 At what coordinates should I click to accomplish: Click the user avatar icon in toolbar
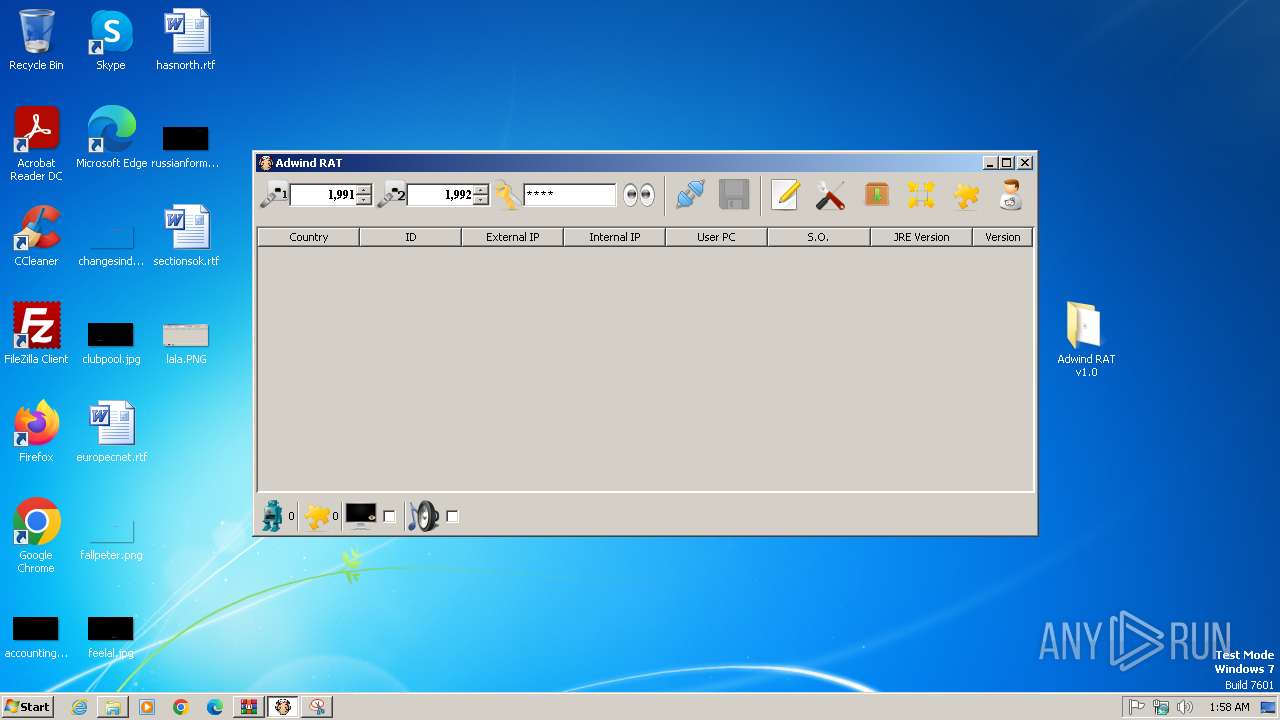pyautogui.click(x=1011, y=195)
